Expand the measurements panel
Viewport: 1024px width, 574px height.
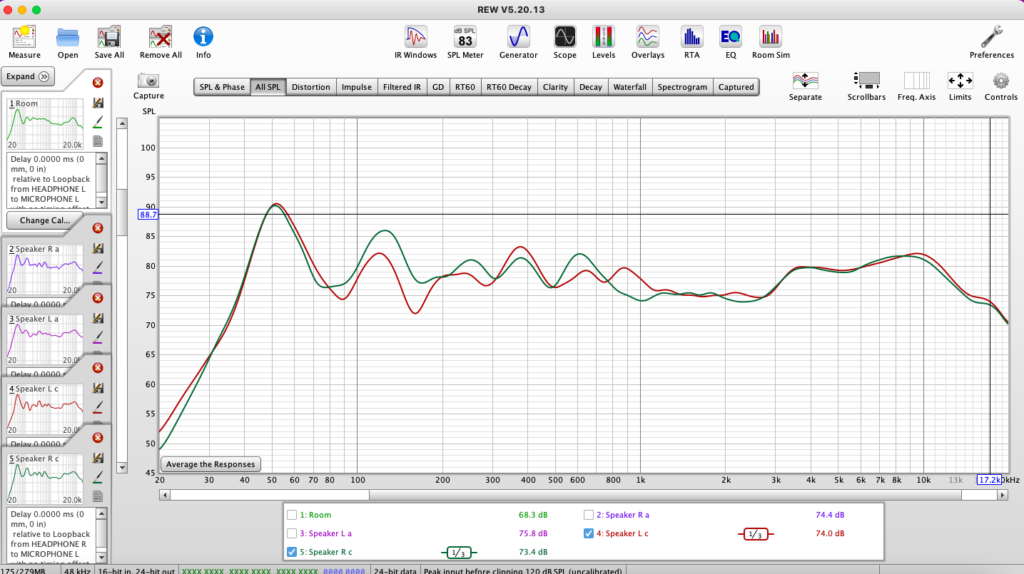click(x=27, y=76)
